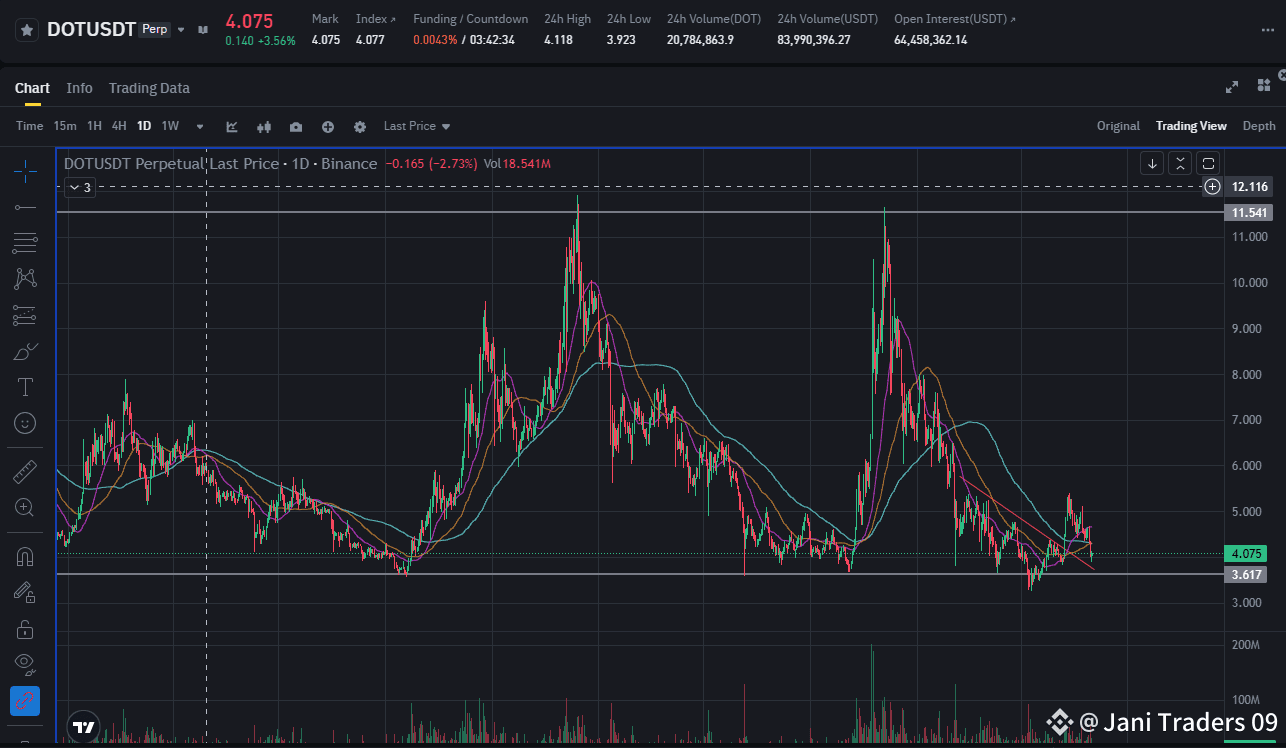Switch to the Trading View chart

click(1191, 126)
